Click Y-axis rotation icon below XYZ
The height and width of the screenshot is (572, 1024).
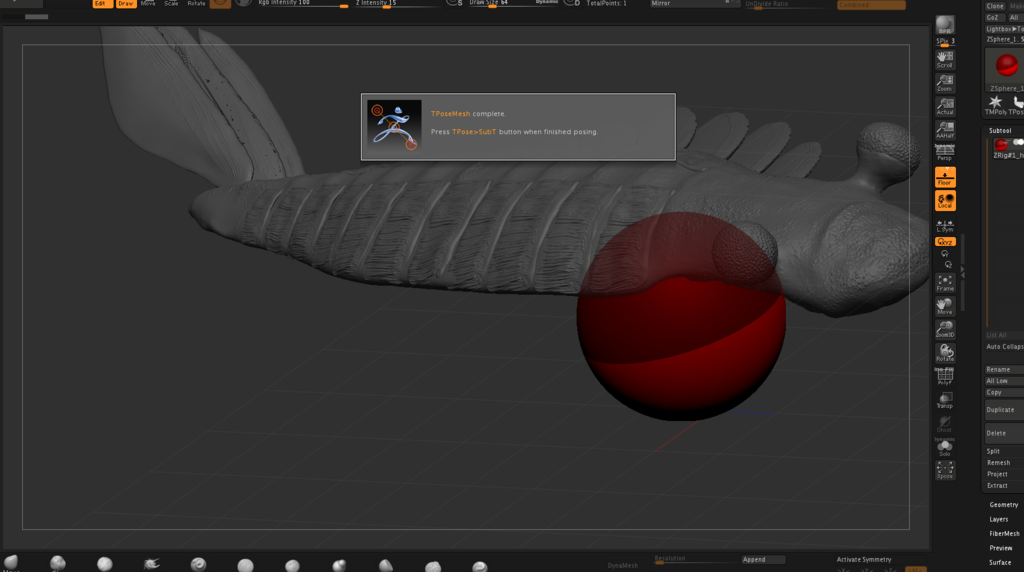point(944,253)
